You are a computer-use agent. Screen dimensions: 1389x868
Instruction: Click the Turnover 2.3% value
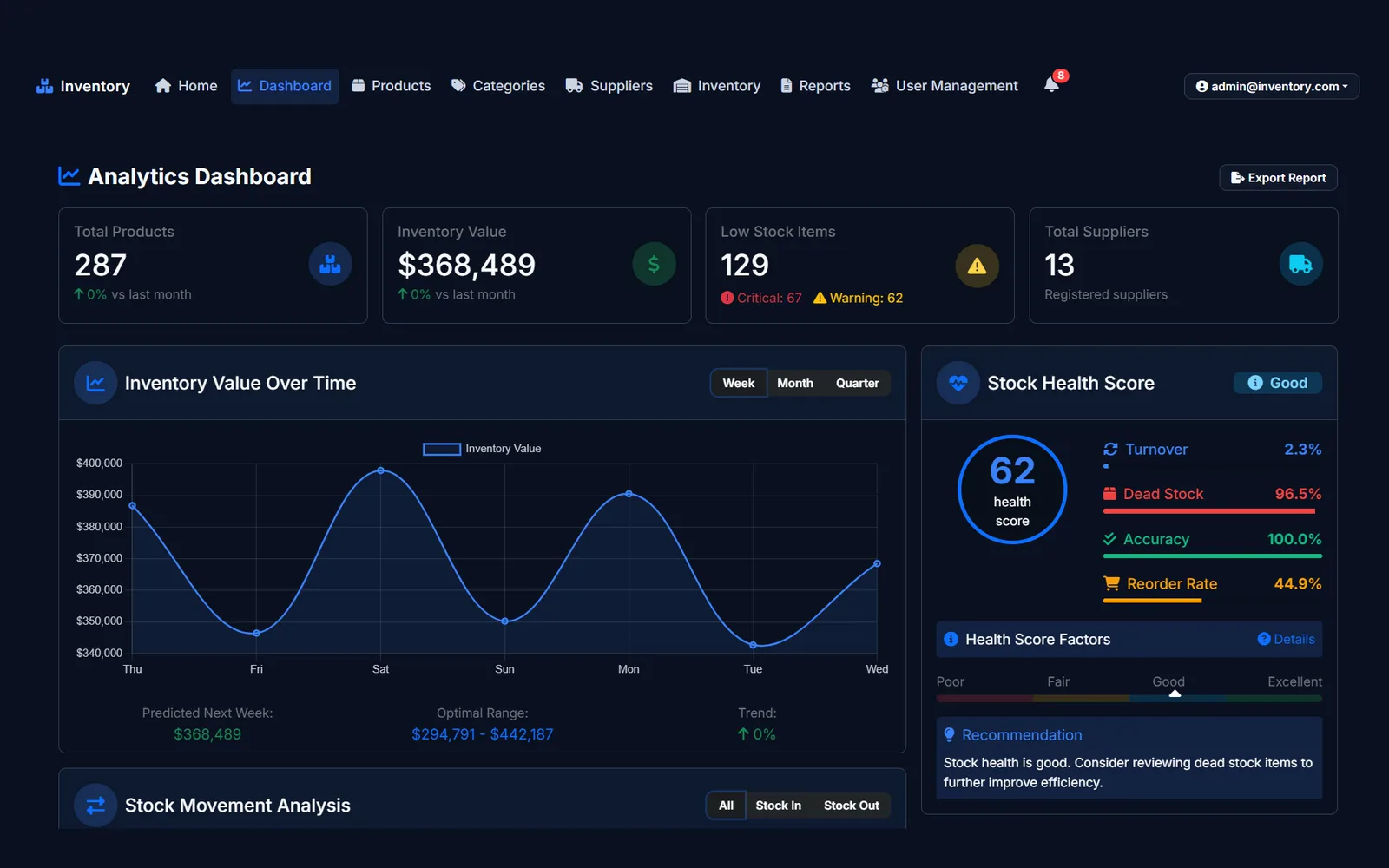point(1302,449)
